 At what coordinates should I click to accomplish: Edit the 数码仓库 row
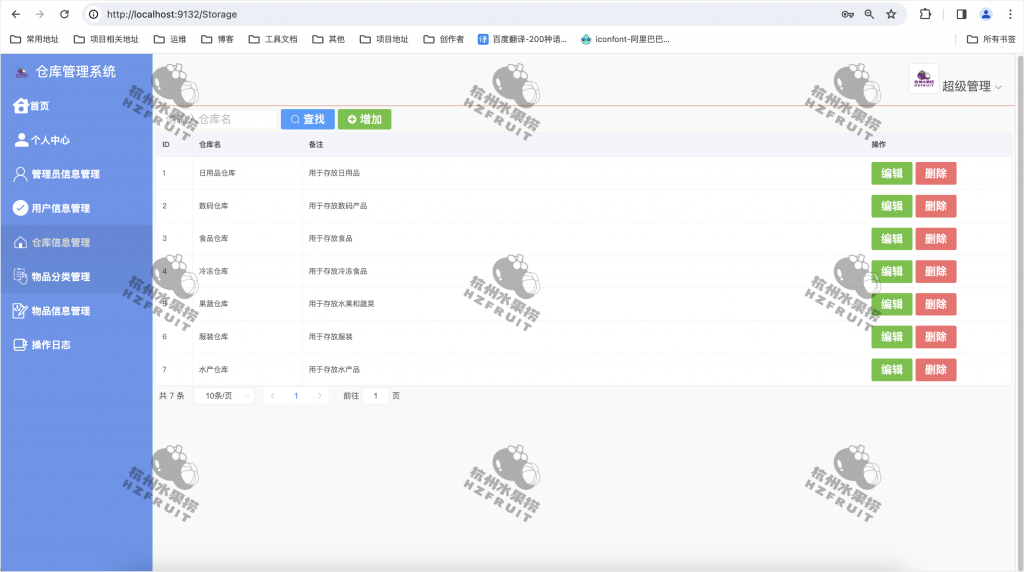891,206
